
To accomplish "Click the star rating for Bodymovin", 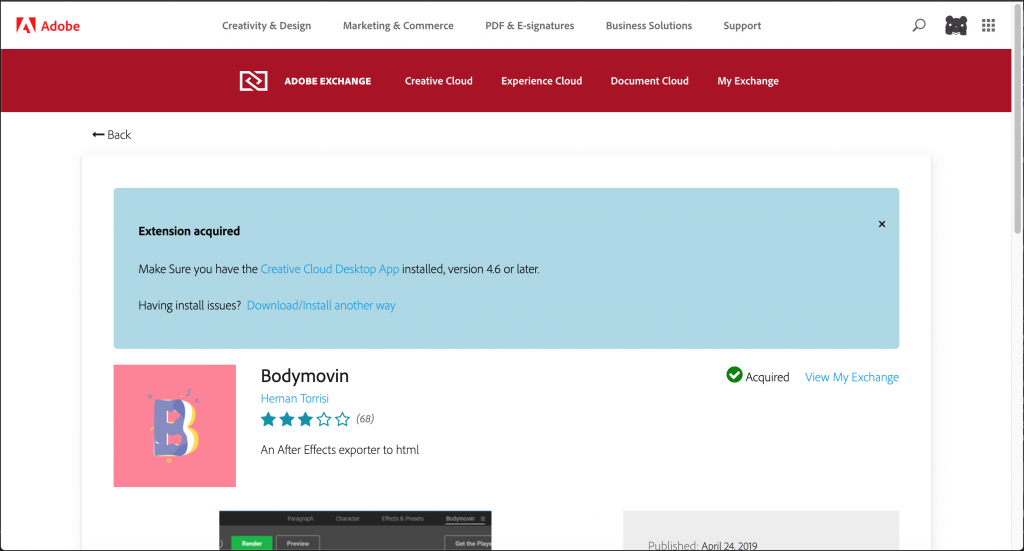I will 305,419.
